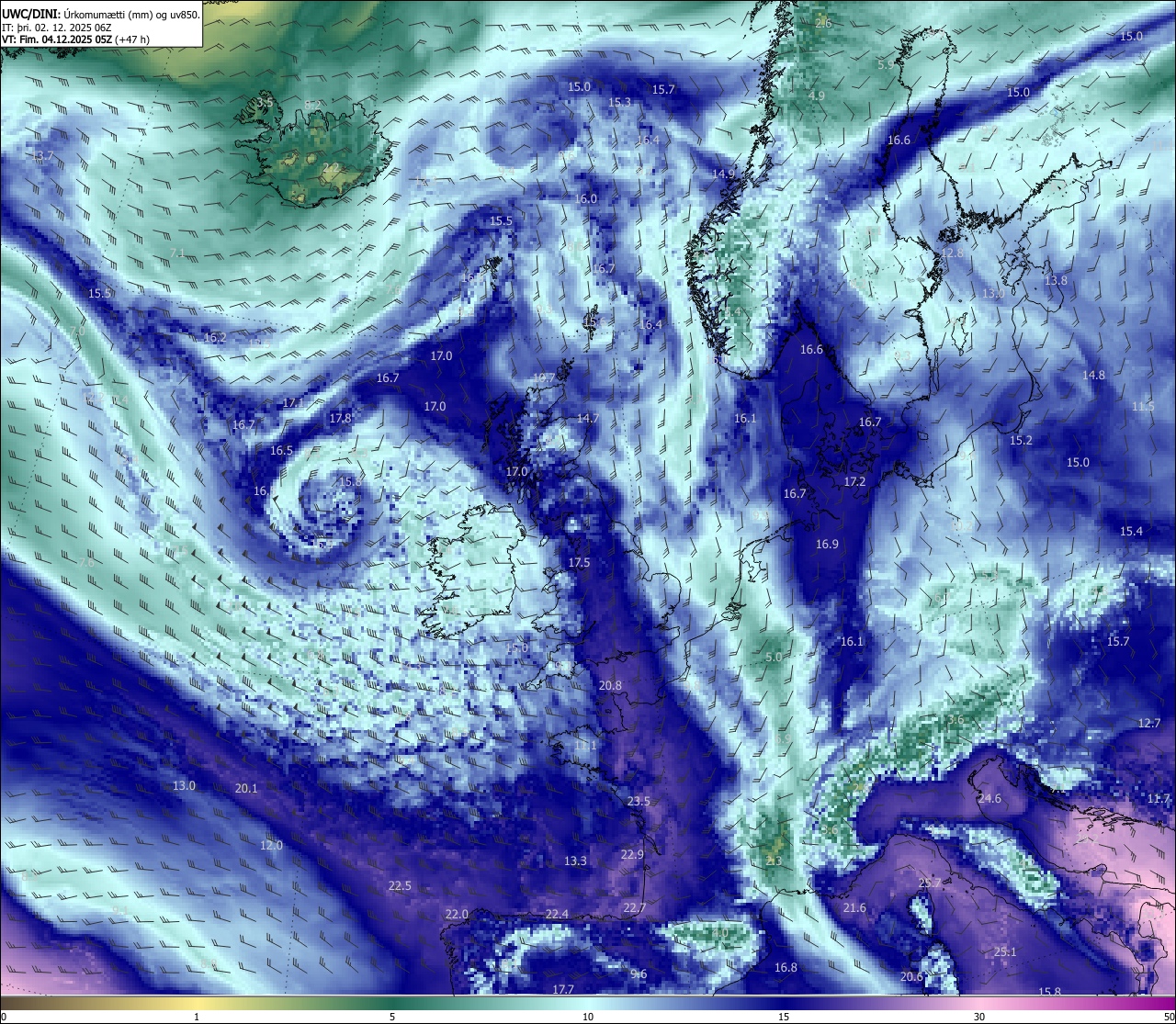Click the 13.8 value label
1176x1024 pixels.
tap(1056, 281)
